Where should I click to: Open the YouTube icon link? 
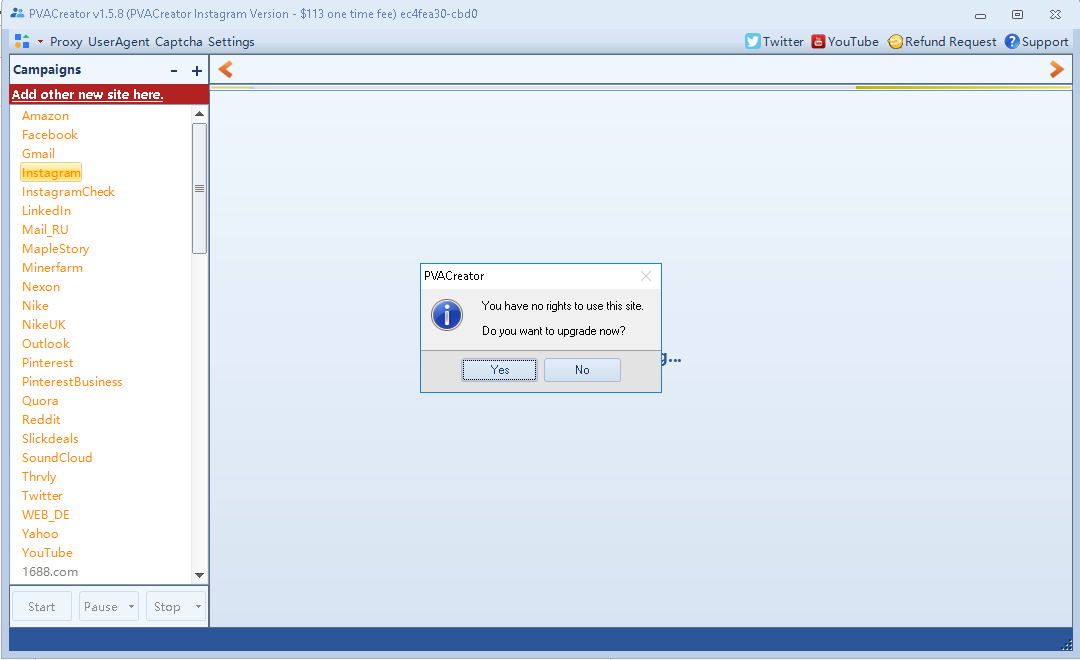point(818,41)
